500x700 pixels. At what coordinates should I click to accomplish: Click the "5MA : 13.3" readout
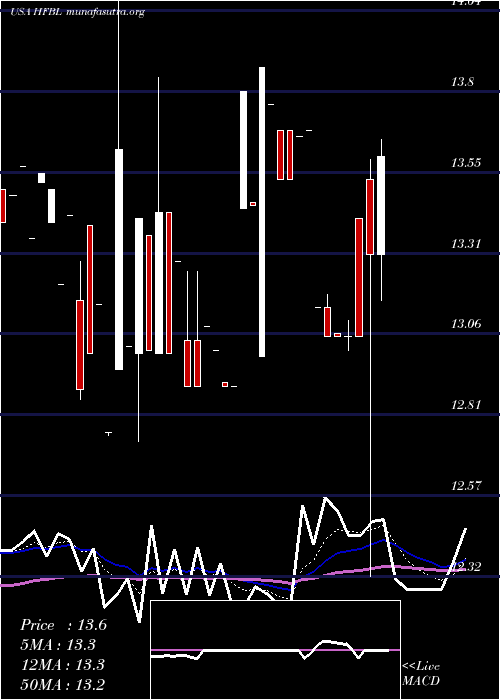click(58, 645)
